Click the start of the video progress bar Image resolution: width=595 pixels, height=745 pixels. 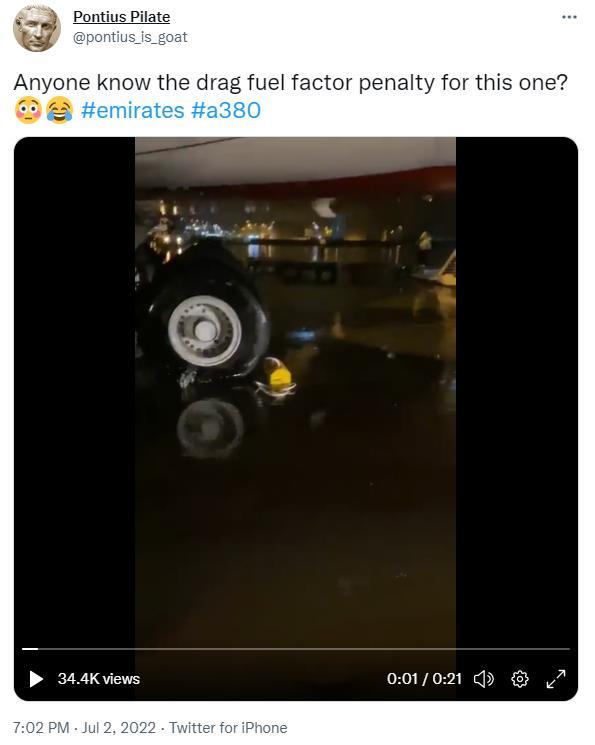pos(23,649)
